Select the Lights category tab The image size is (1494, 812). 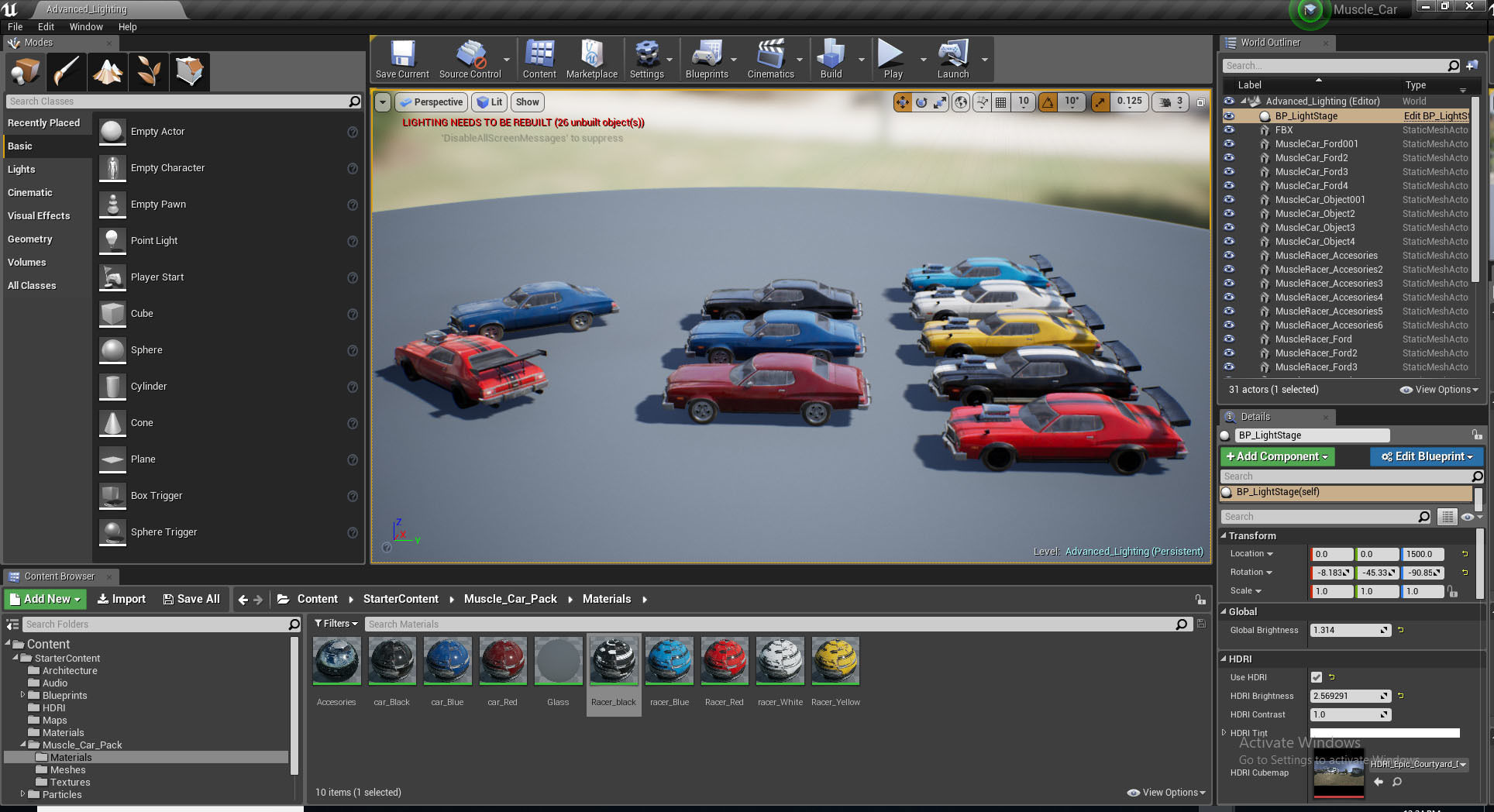point(47,169)
